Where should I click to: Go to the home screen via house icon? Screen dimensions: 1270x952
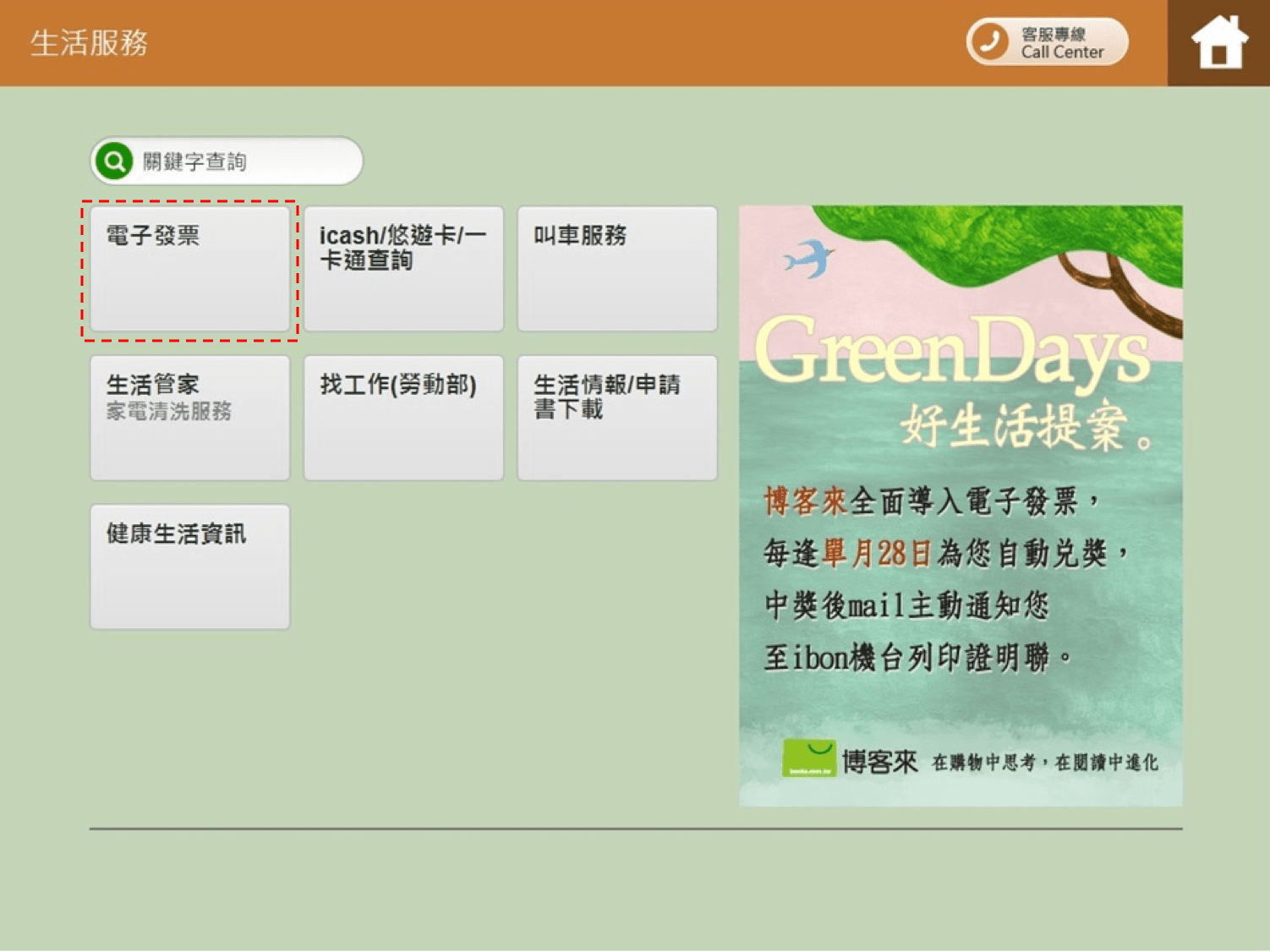coord(1218,42)
